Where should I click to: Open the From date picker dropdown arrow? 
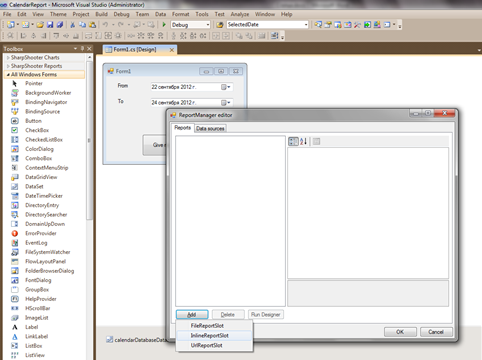click(229, 87)
